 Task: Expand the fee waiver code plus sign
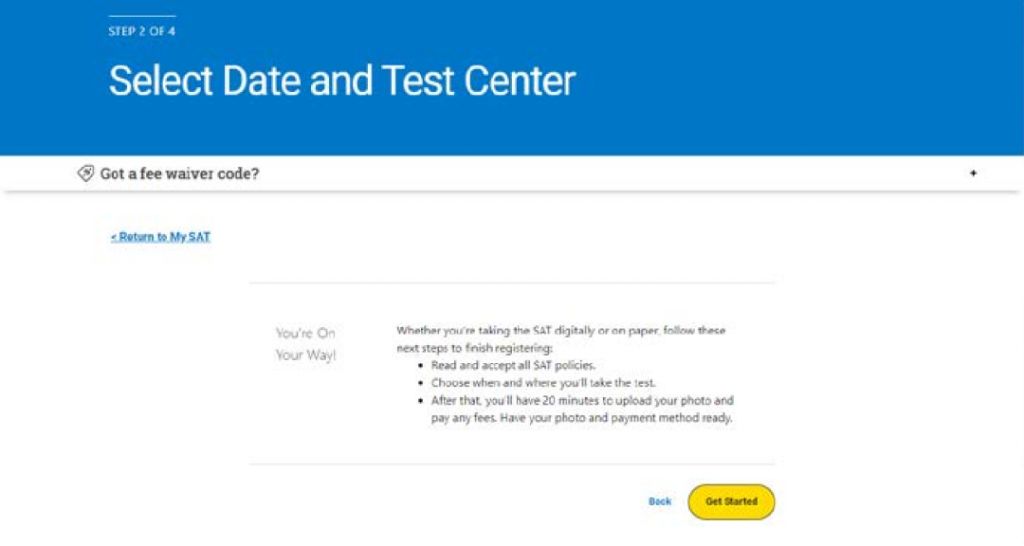[973, 173]
